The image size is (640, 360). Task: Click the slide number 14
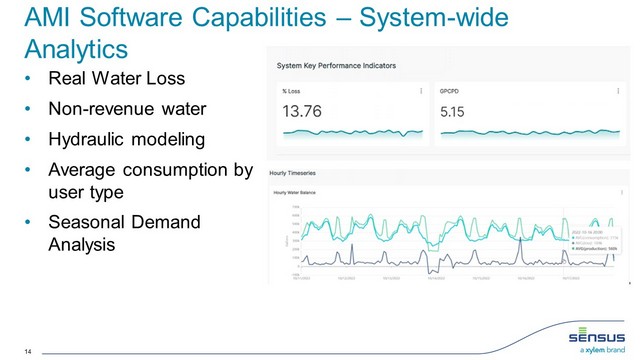(x=28, y=351)
